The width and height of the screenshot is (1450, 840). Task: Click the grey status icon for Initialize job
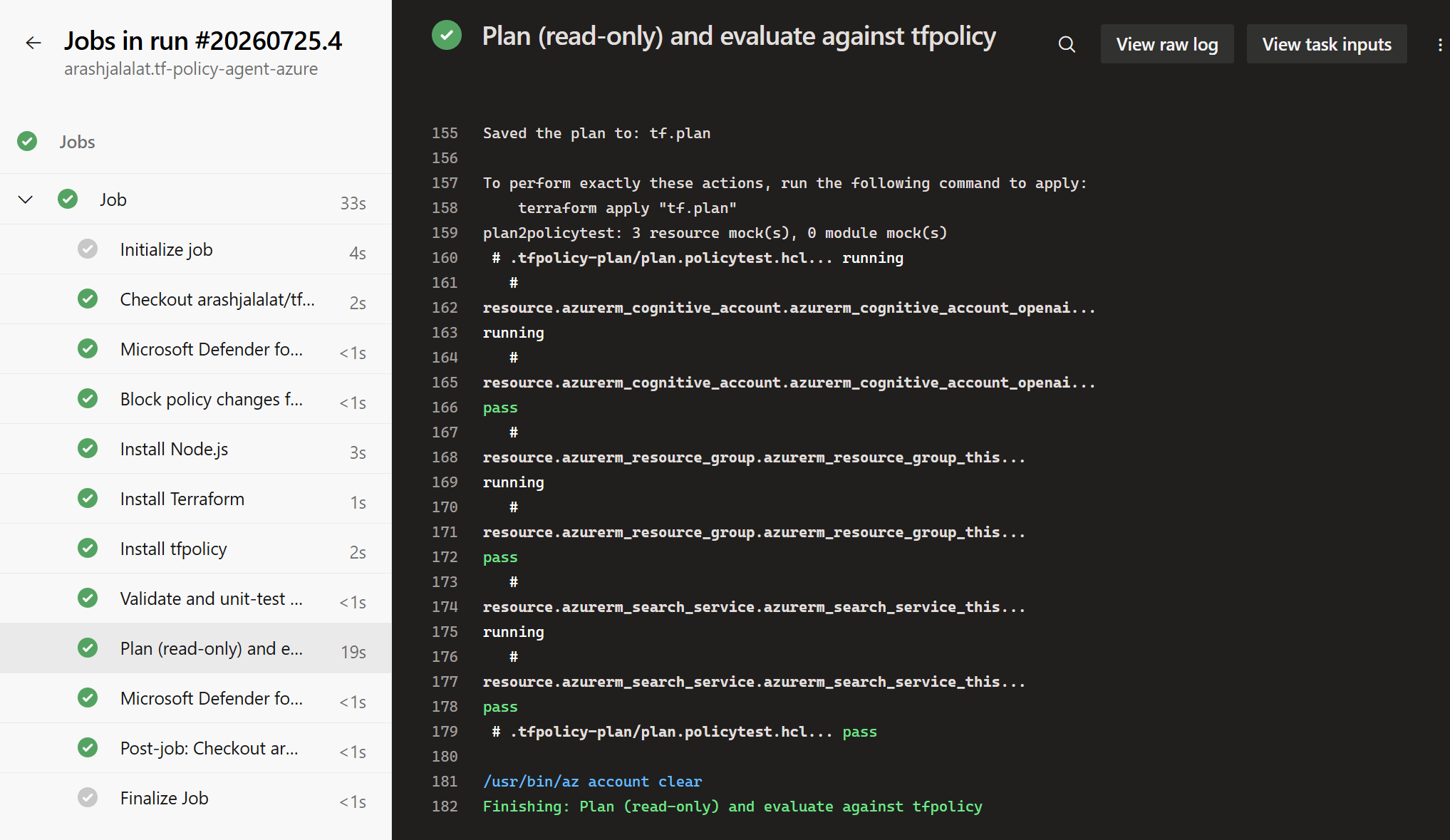click(88, 249)
